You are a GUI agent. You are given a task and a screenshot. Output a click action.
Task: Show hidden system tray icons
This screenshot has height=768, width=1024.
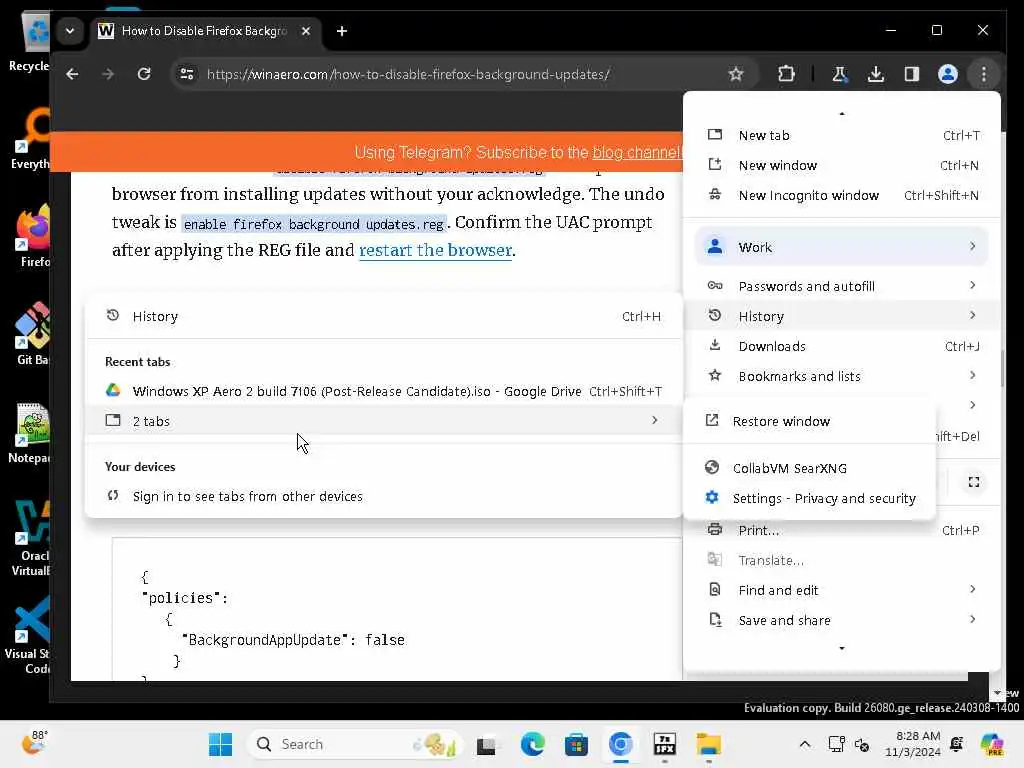tap(805, 744)
